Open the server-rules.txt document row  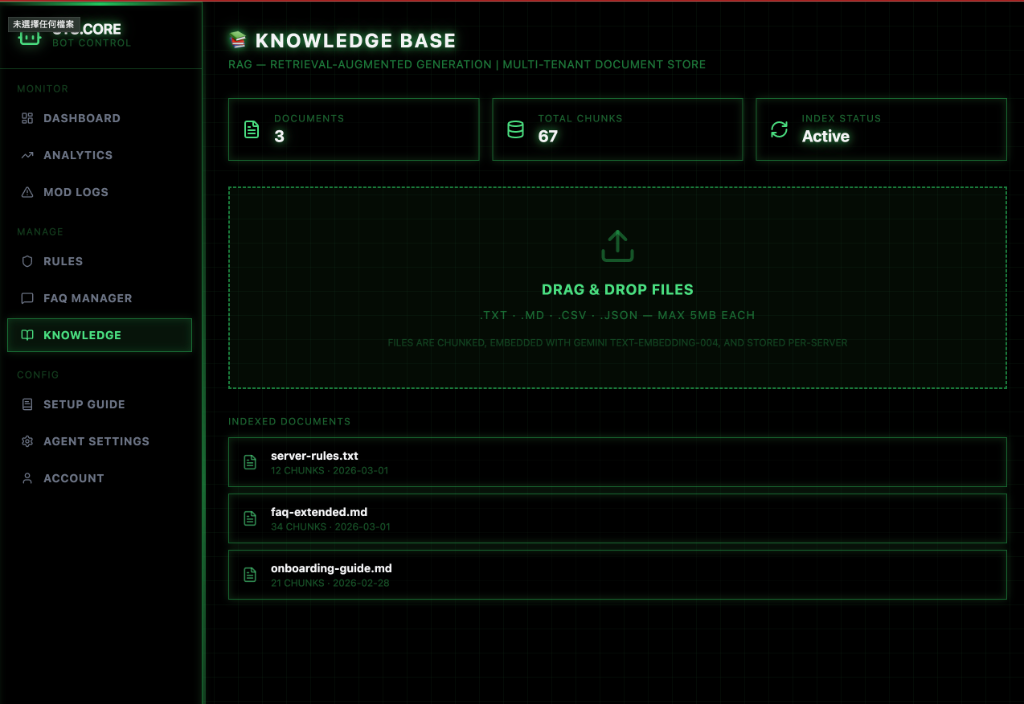point(617,462)
